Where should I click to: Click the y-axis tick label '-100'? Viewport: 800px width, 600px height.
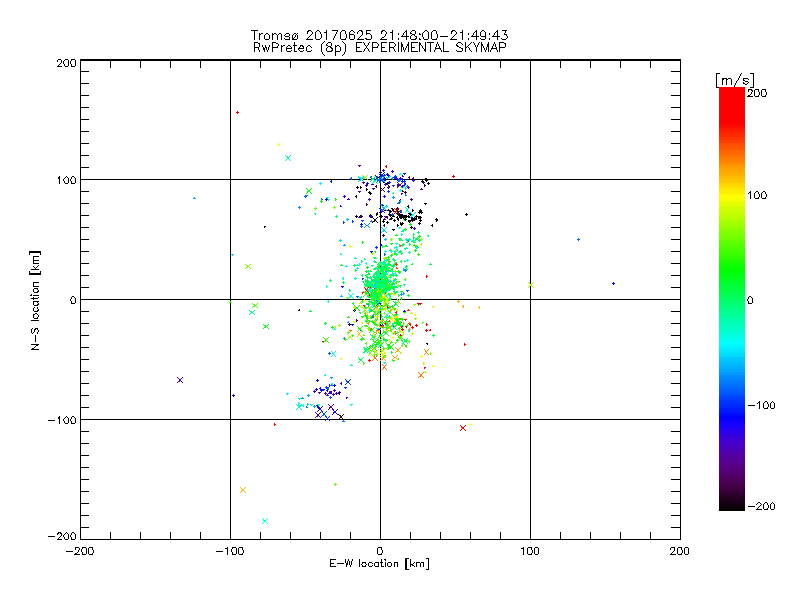(x=62, y=420)
